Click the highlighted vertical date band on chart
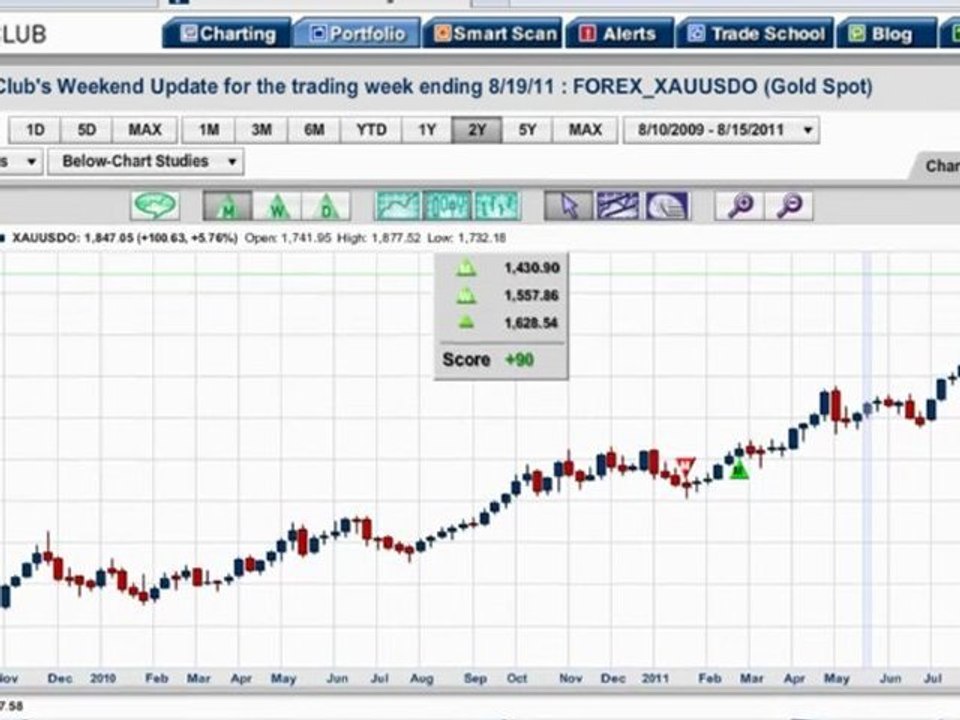 [867, 459]
